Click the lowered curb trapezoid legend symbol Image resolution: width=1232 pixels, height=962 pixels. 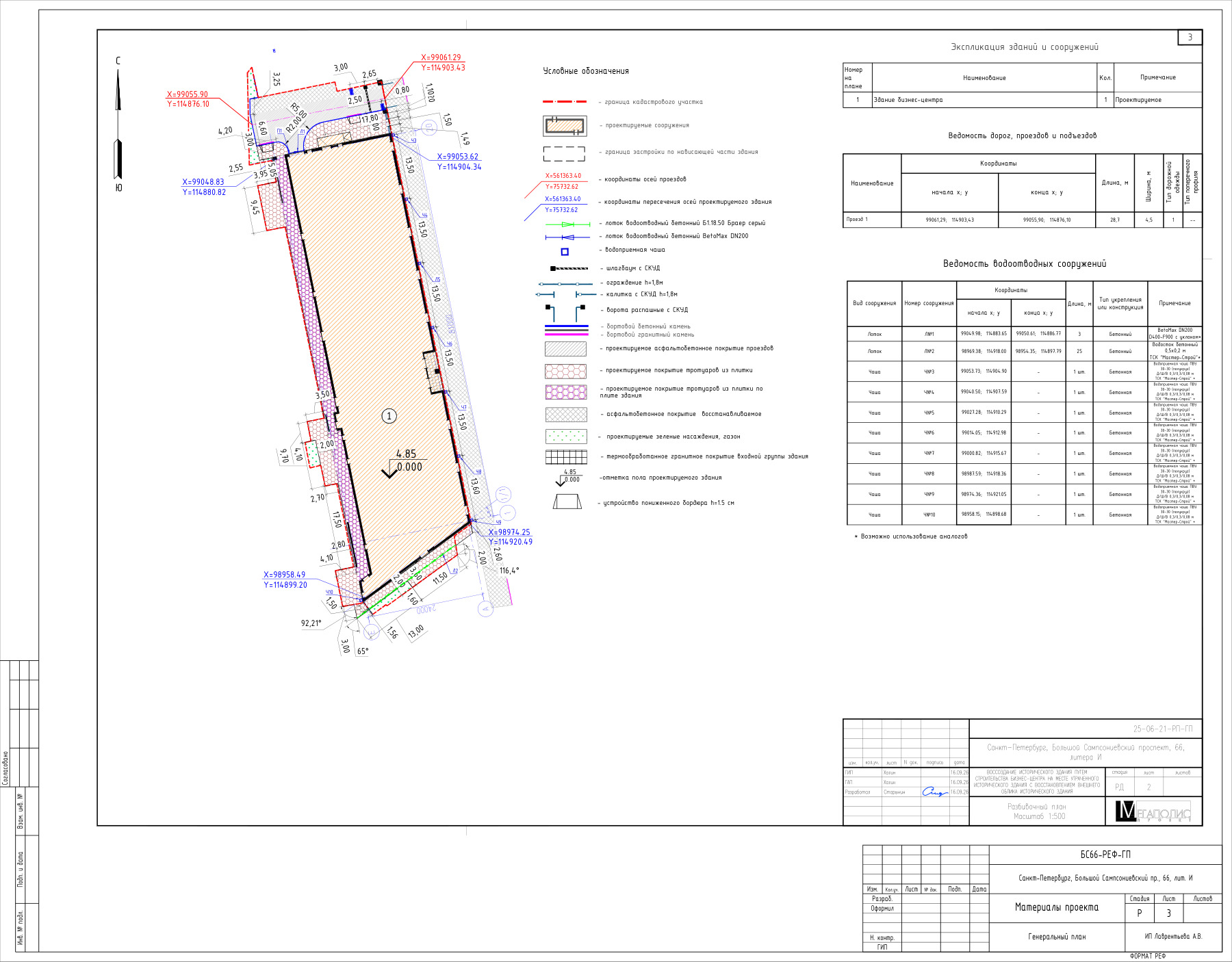pos(567,502)
